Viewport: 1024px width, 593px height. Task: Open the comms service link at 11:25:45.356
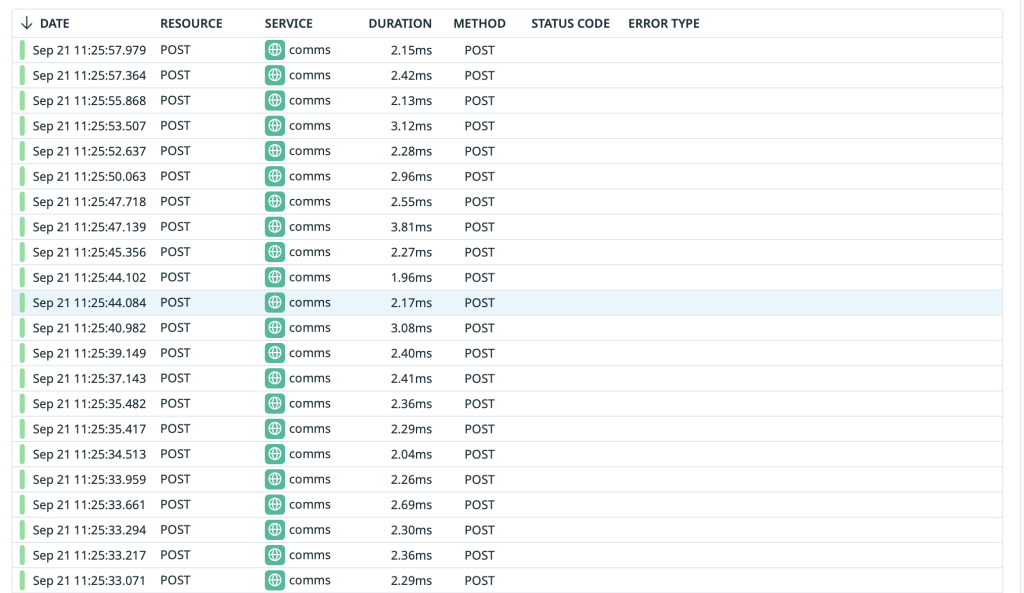click(310, 251)
